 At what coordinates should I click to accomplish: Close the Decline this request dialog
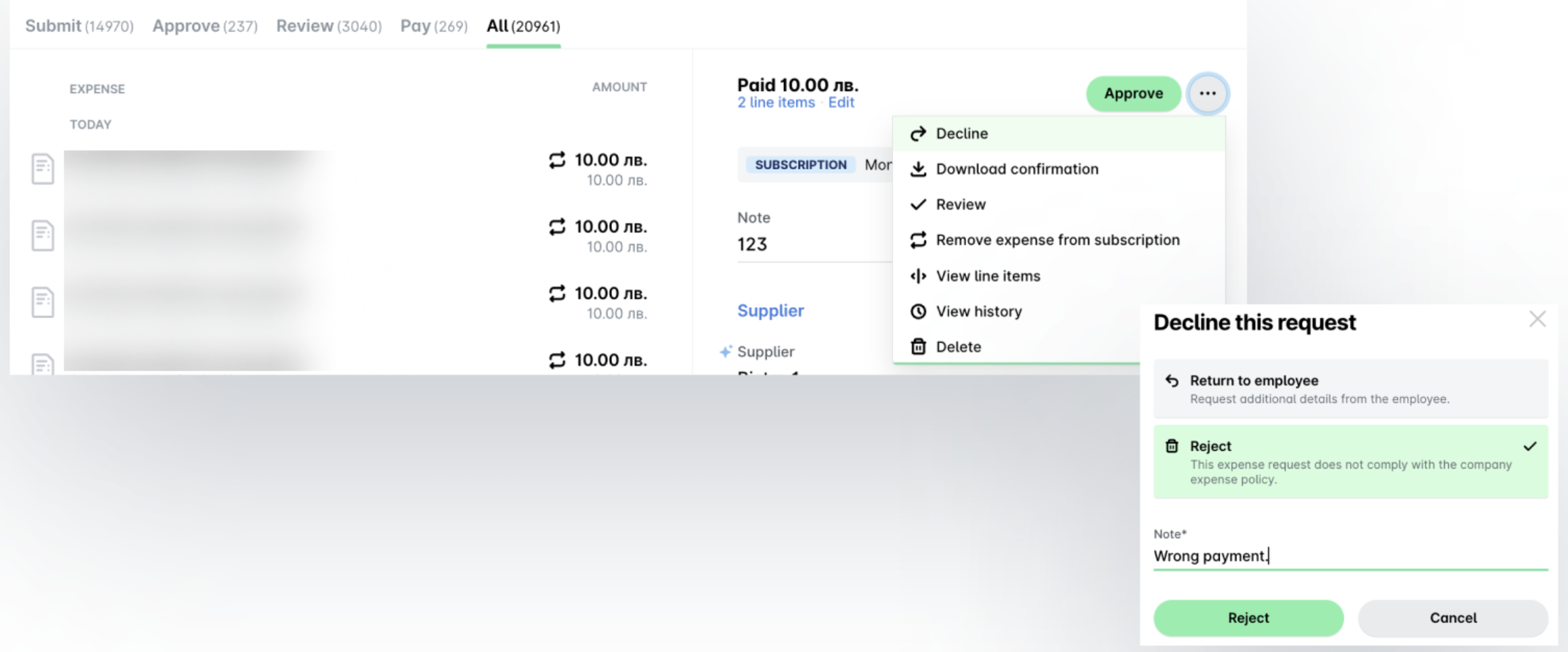[x=1537, y=319]
